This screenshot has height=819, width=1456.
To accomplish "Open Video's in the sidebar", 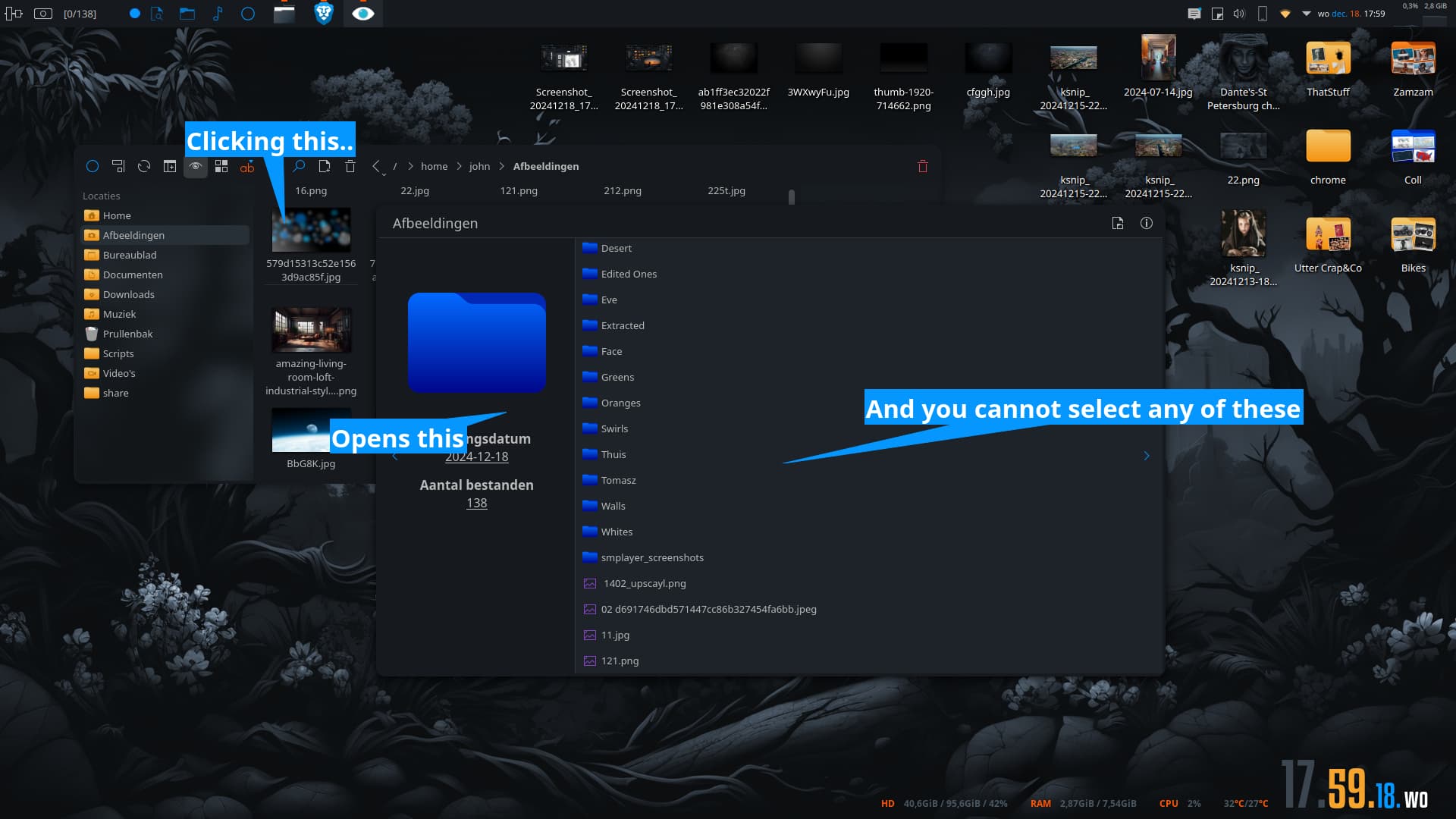I will point(165,373).
